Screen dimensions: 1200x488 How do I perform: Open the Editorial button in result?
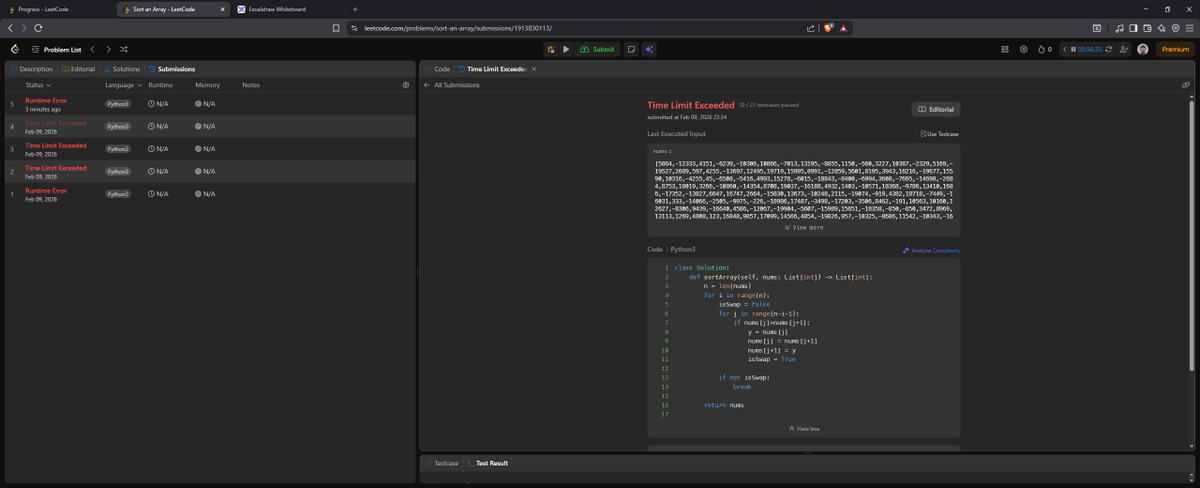pyautogui.click(x=935, y=109)
